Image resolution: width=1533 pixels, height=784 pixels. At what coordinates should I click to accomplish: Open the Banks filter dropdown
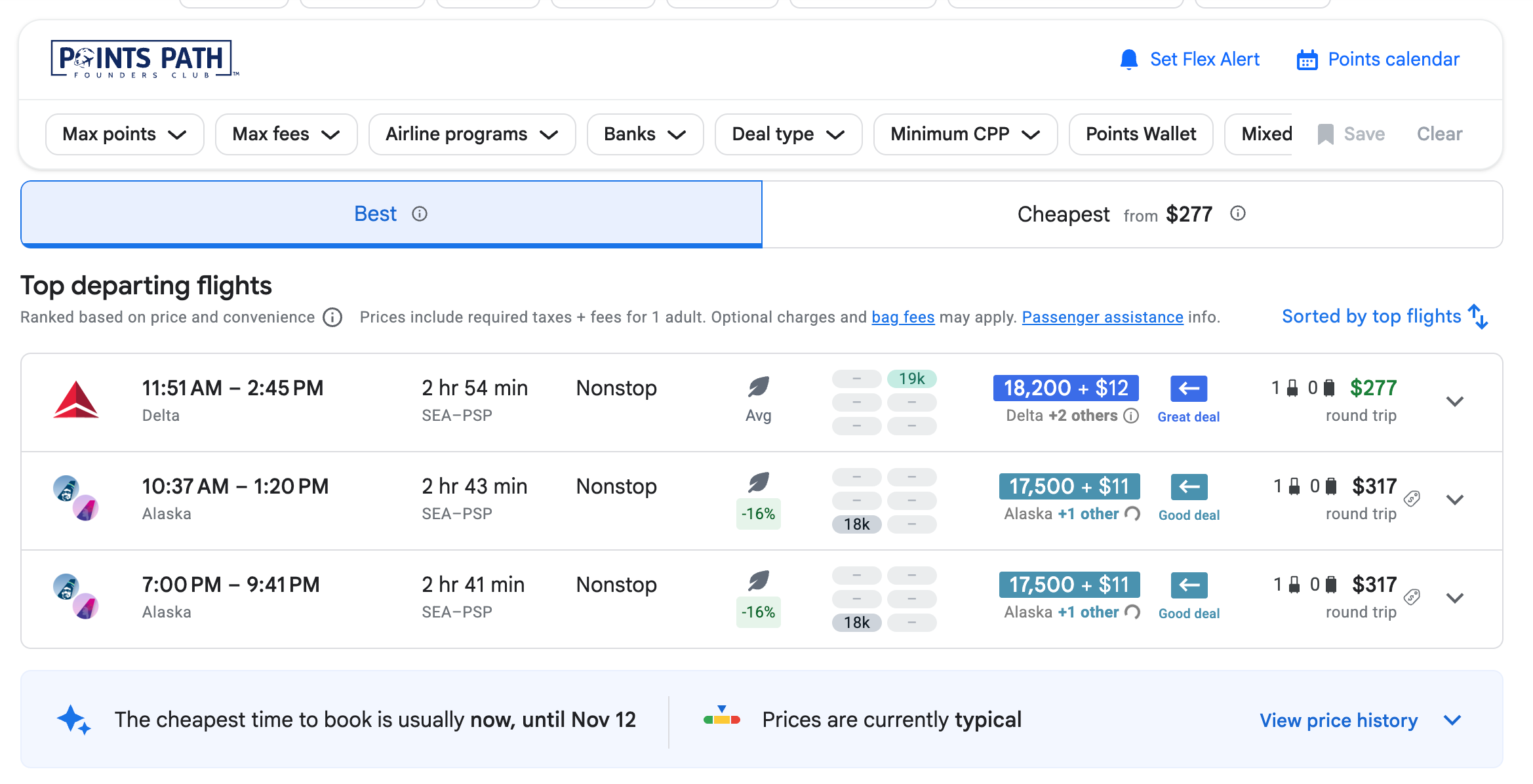coord(645,134)
